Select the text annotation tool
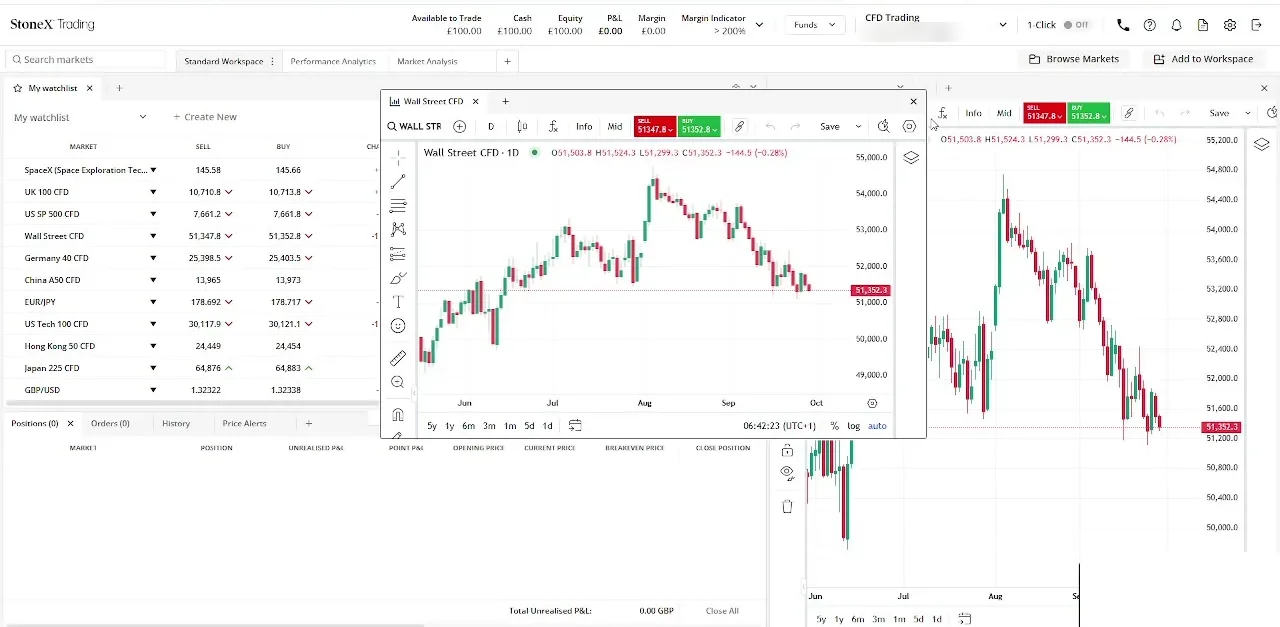This screenshot has height=627, width=1280. pos(398,302)
